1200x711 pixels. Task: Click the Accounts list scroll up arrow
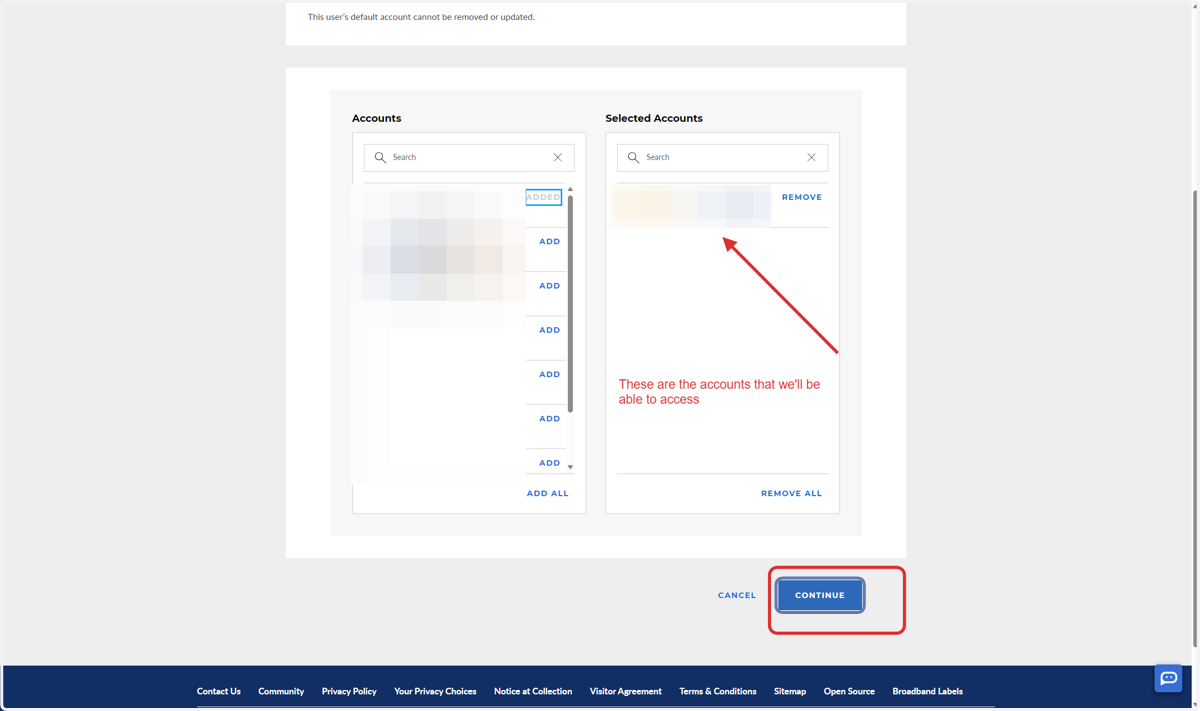click(x=570, y=189)
